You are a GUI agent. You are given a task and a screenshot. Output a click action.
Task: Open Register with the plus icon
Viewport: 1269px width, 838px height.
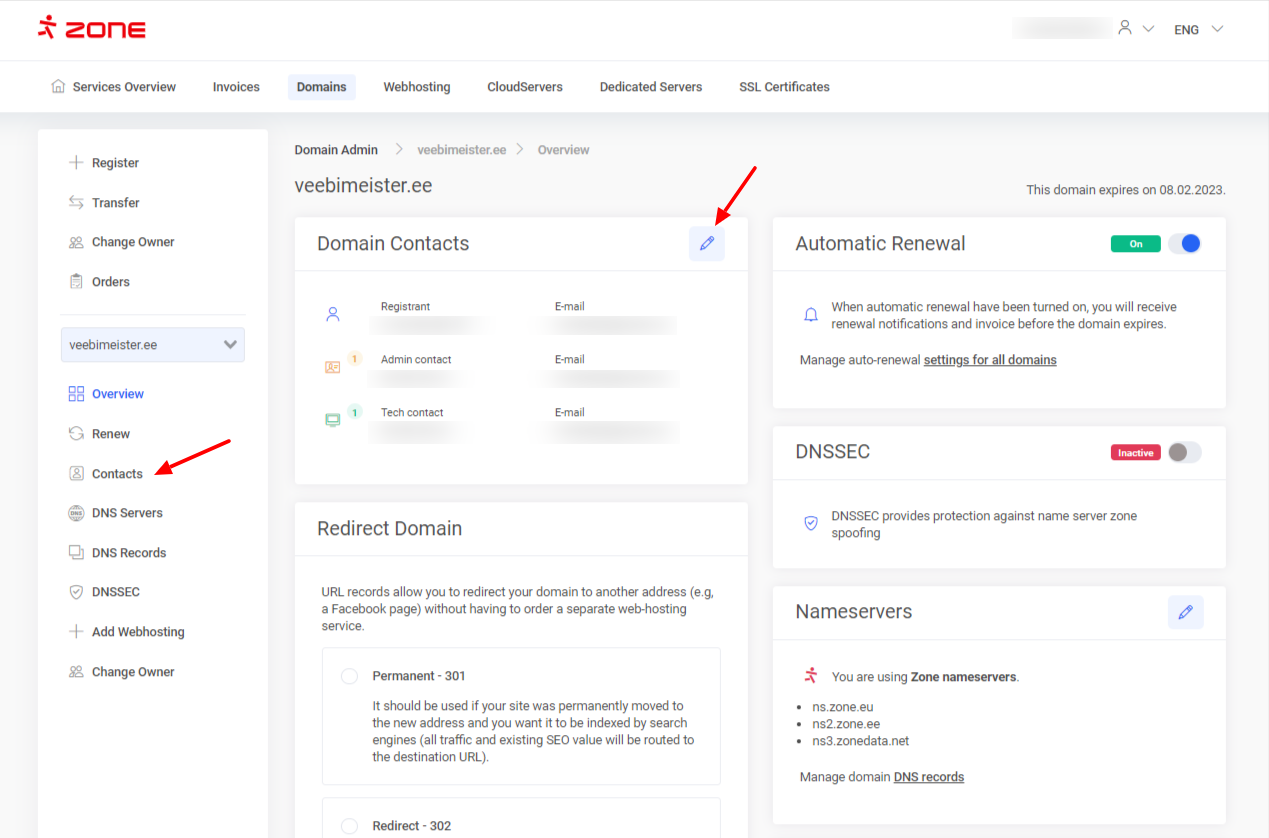click(x=76, y=163)
